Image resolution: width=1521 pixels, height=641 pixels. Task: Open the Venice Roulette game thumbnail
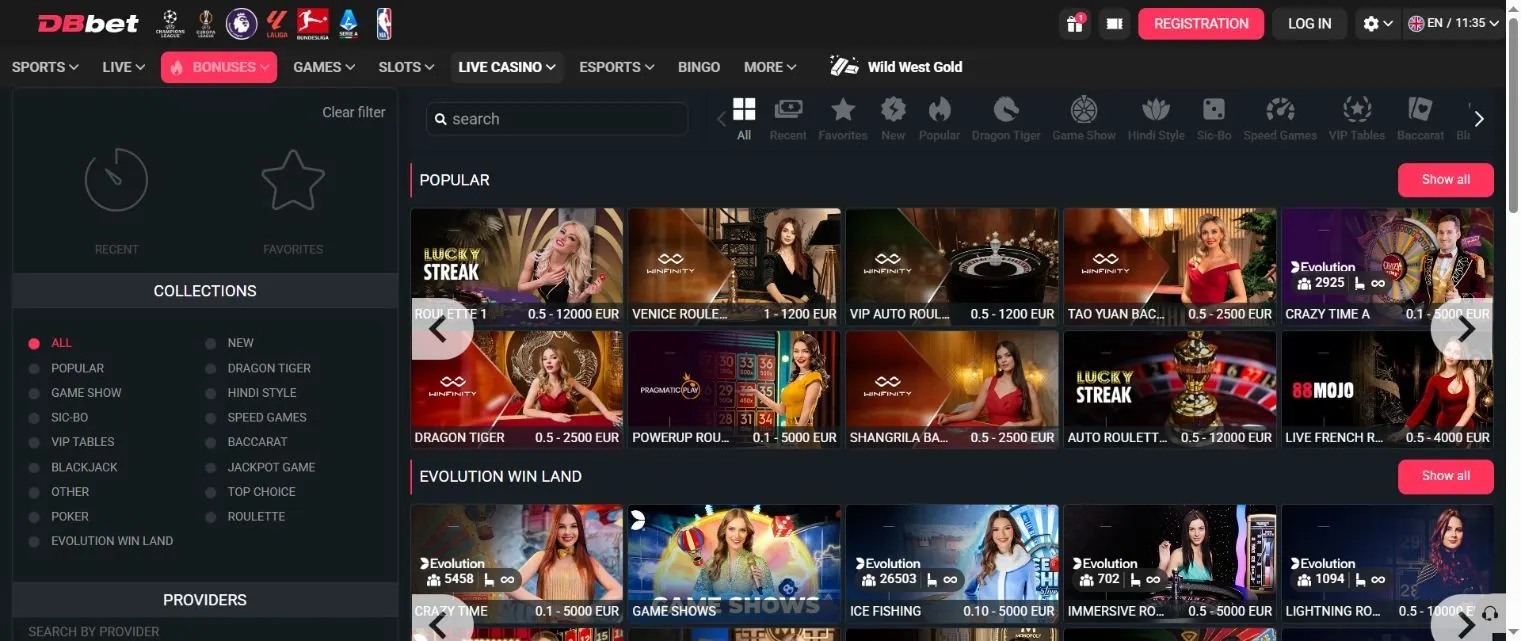(734, 266)
